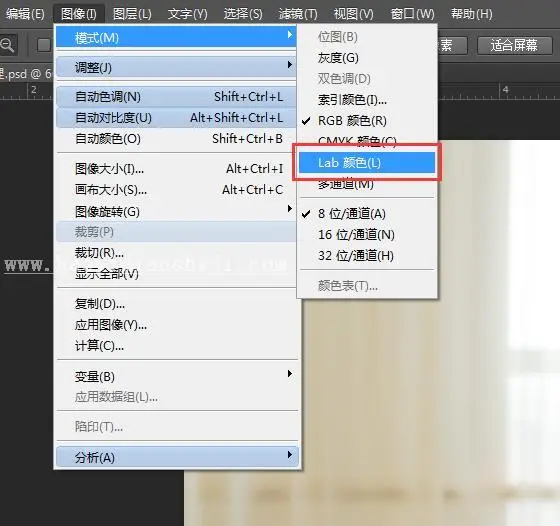Open the 图层(L) menu
The width and height of the screenshot is (560, 526).
(x=132, y=14)
